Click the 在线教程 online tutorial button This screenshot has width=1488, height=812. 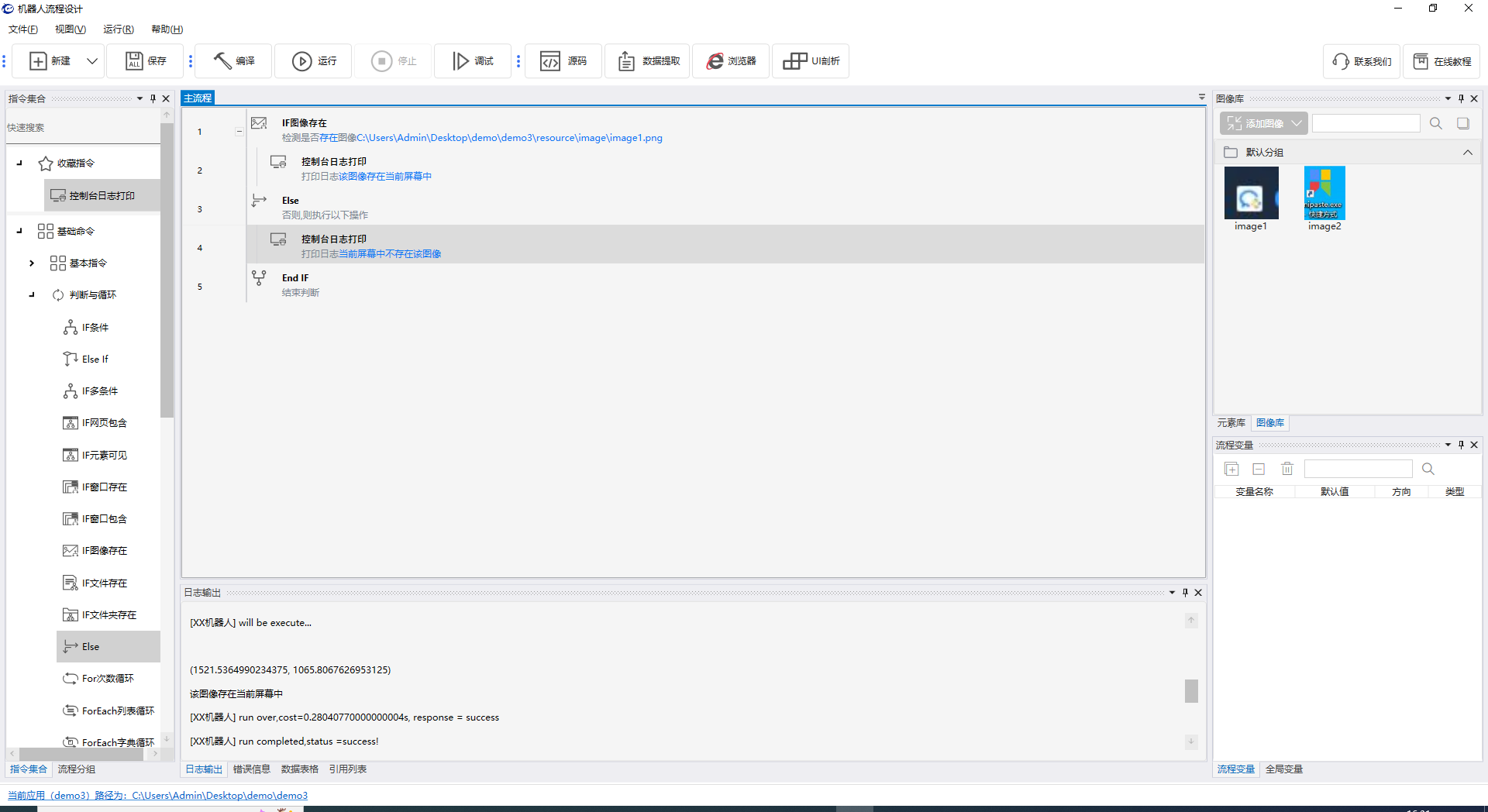[1441, 61]
